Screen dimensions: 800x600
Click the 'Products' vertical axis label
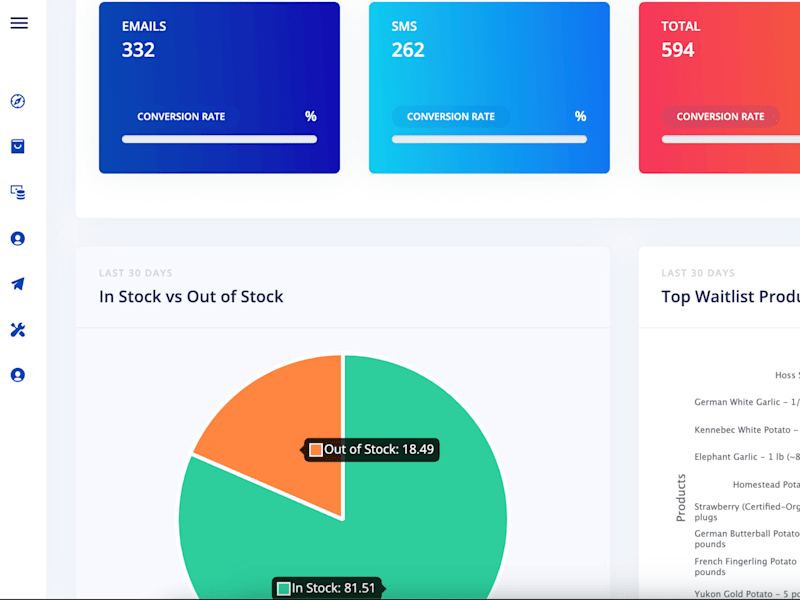coord(681,498)
